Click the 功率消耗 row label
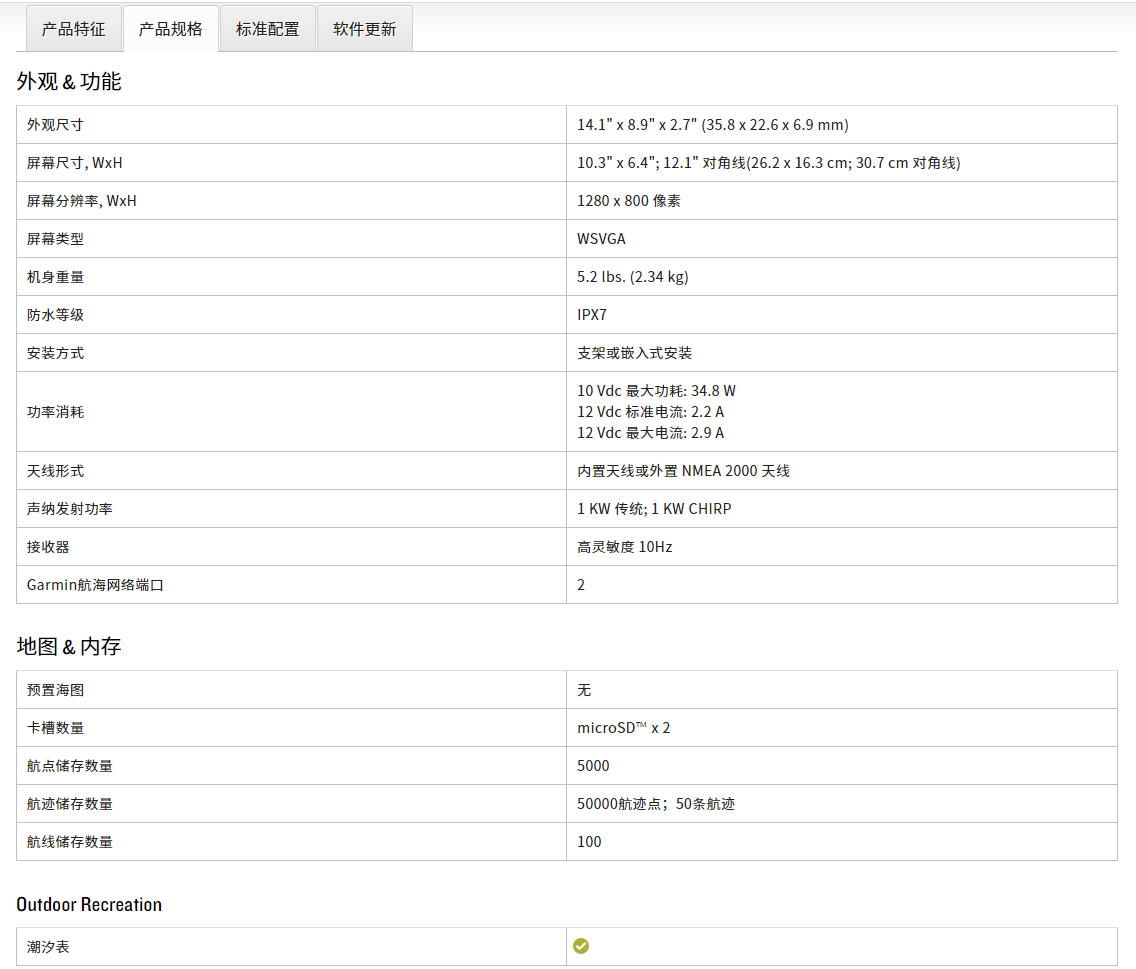1136x969 pixels. pyautogui.click(x=55, y=412)
